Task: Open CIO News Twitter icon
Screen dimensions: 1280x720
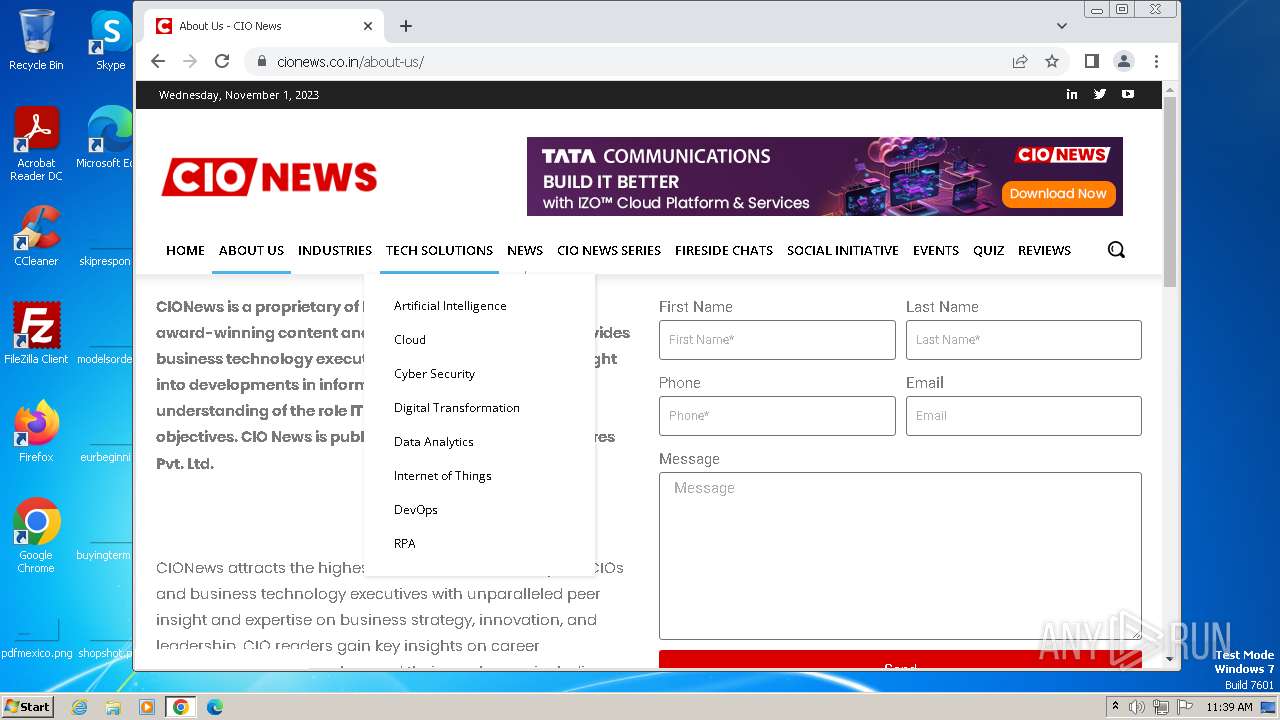Action: point(1100,94)
